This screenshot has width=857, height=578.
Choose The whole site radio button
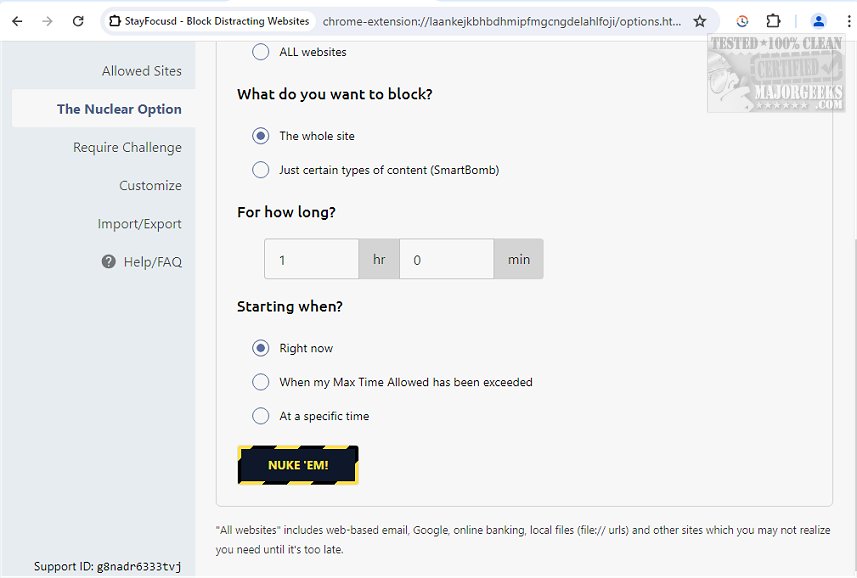(x=261, y=136)
